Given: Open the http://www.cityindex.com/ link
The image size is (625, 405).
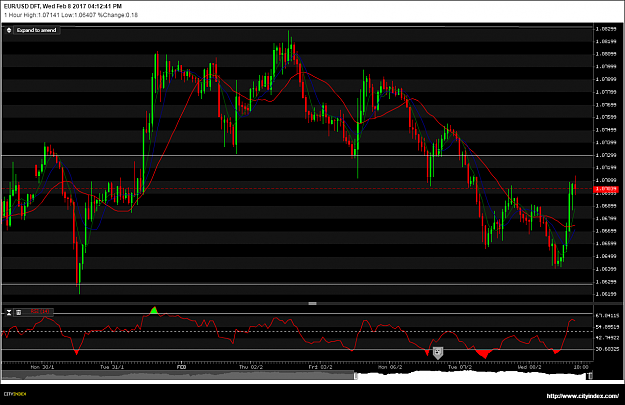Looking at the screenshot, I should pos(582,396).
